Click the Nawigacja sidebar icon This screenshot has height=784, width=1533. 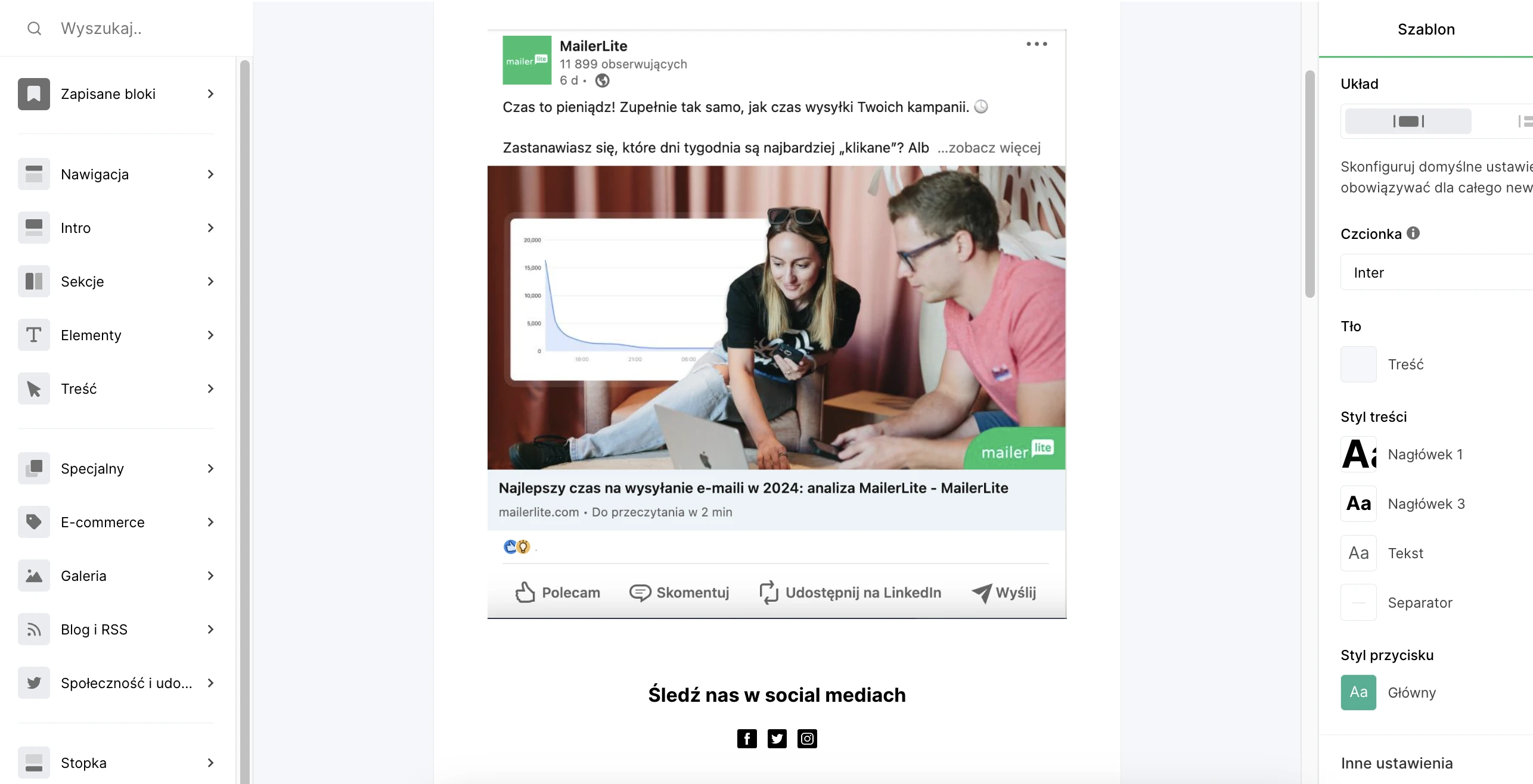(34, 173)
